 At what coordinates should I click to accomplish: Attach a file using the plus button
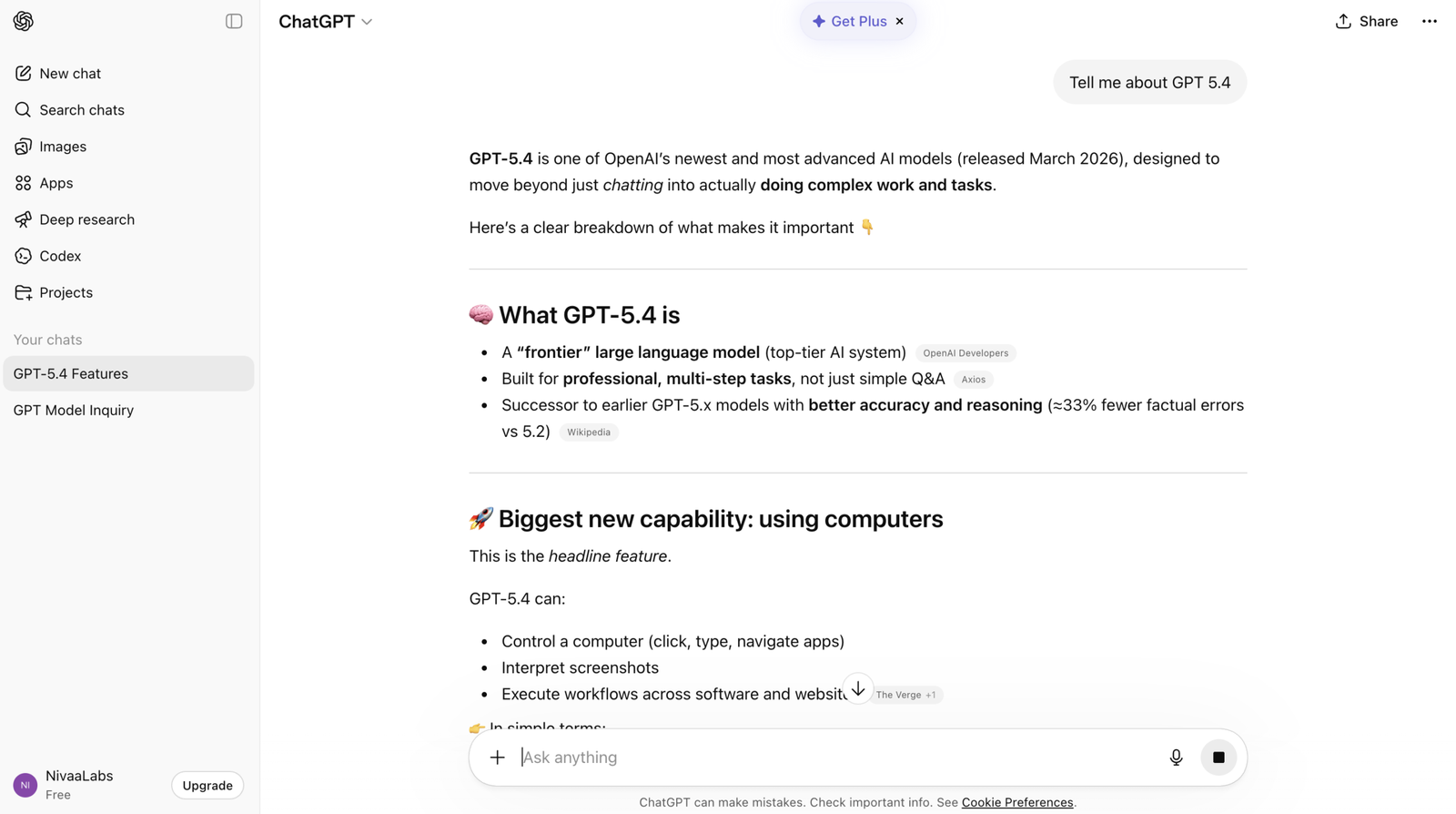[x=498, y=757]
